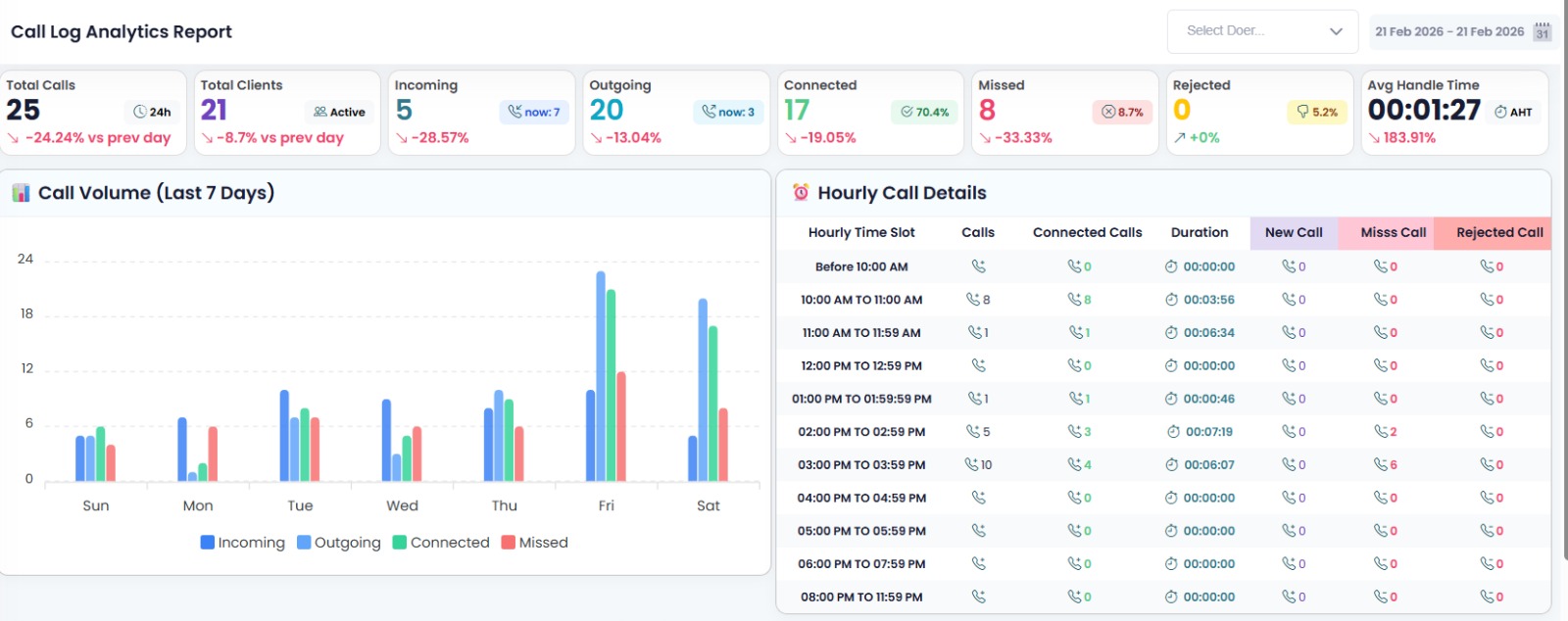1568x621 pixels.
Task: Click the Rejected 5.2% badge
Action: pos(1315,112)
